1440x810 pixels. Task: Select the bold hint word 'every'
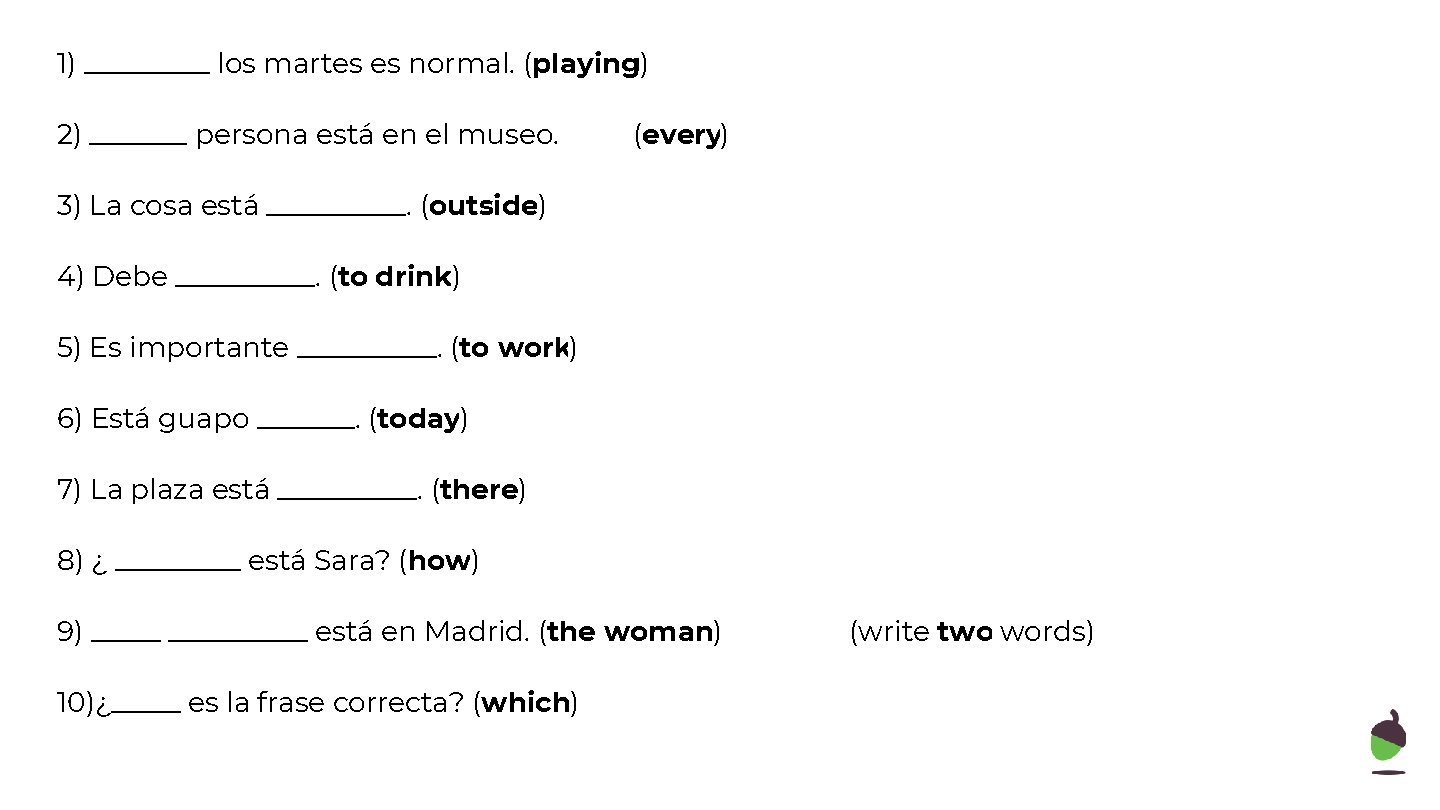tap(681, 136)
